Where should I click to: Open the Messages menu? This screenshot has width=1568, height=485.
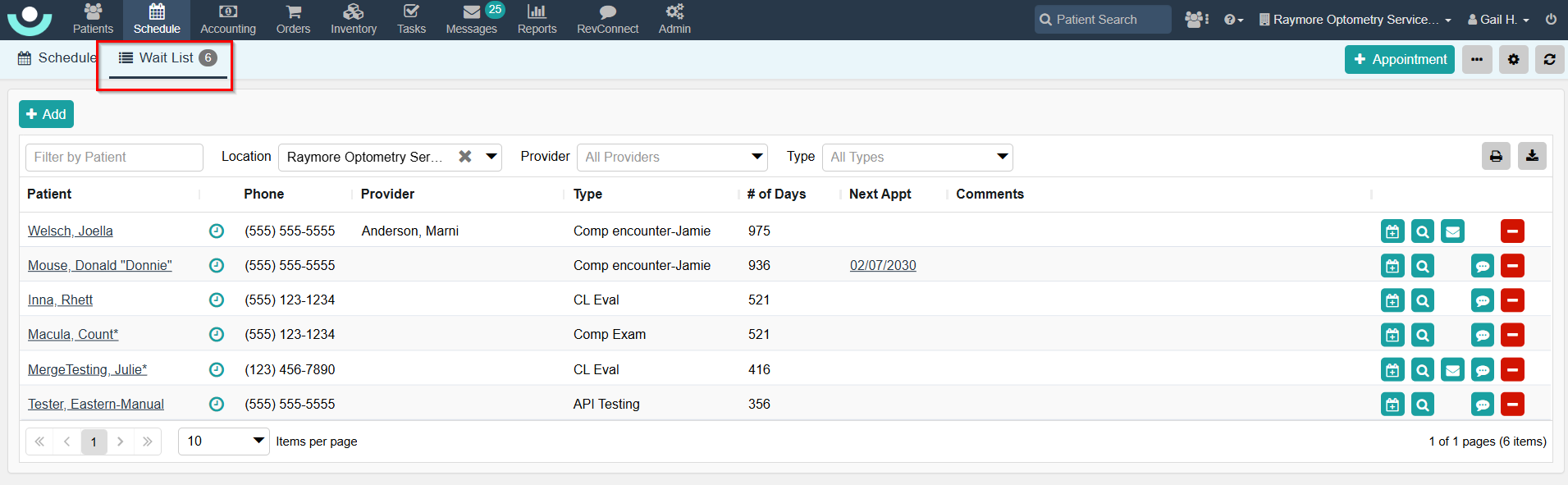(x=471, y=20)
